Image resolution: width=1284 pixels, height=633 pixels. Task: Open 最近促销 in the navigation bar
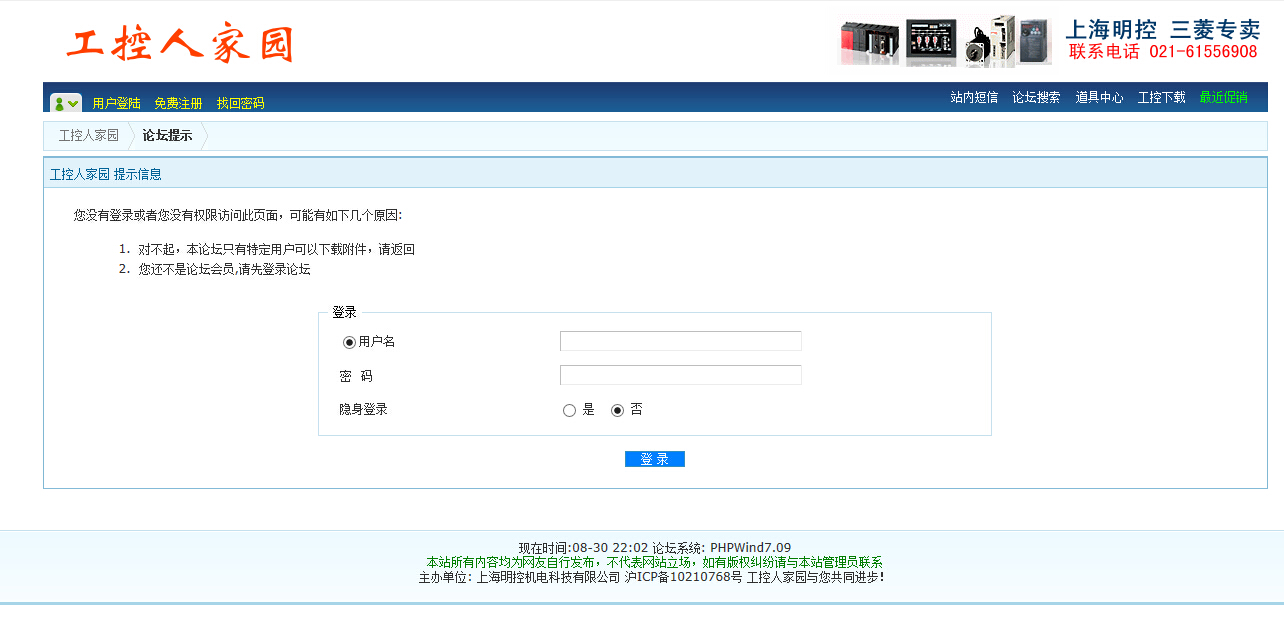(1223, 98)
